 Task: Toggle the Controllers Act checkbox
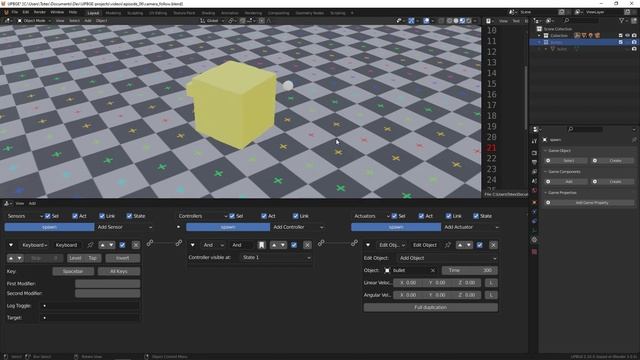pos(264,216)
